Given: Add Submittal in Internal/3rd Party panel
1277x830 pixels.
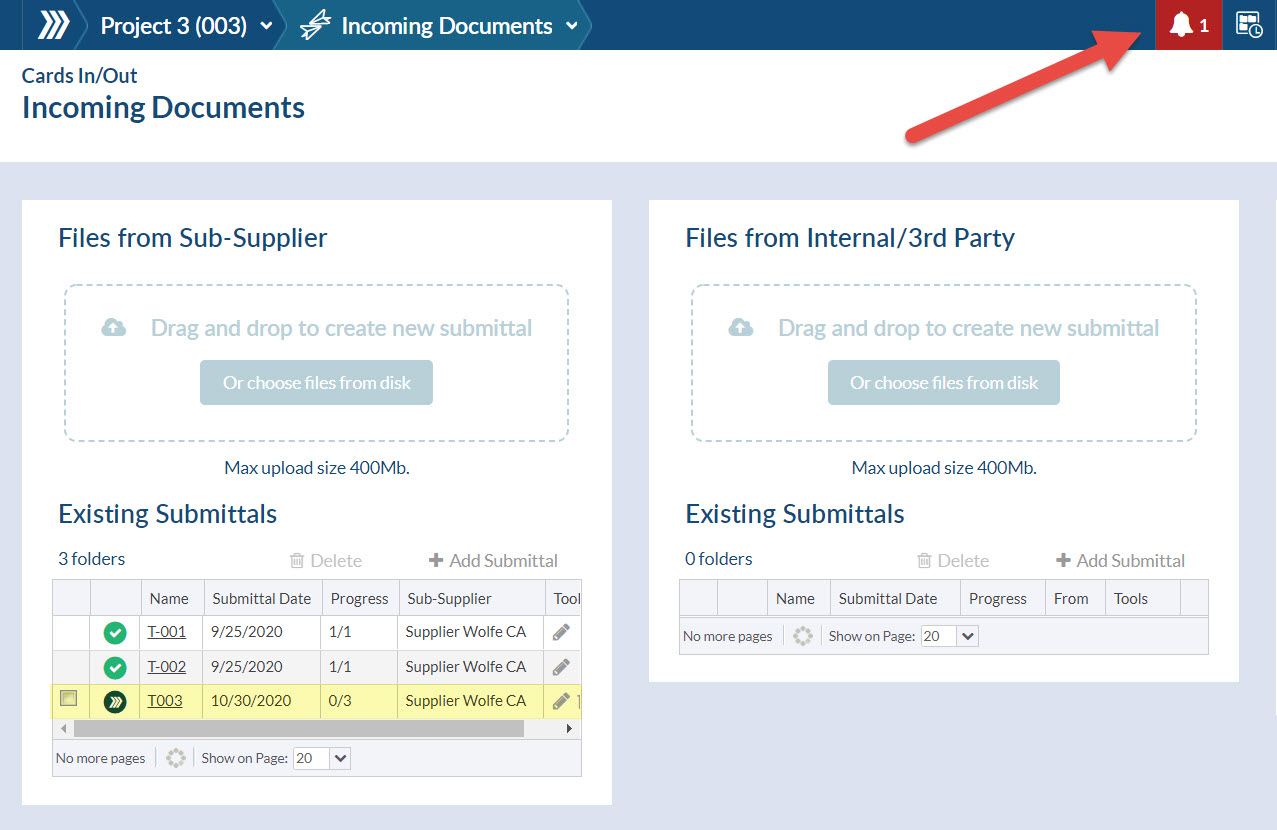Looking at the screenshot, I should pos(1120,561).
